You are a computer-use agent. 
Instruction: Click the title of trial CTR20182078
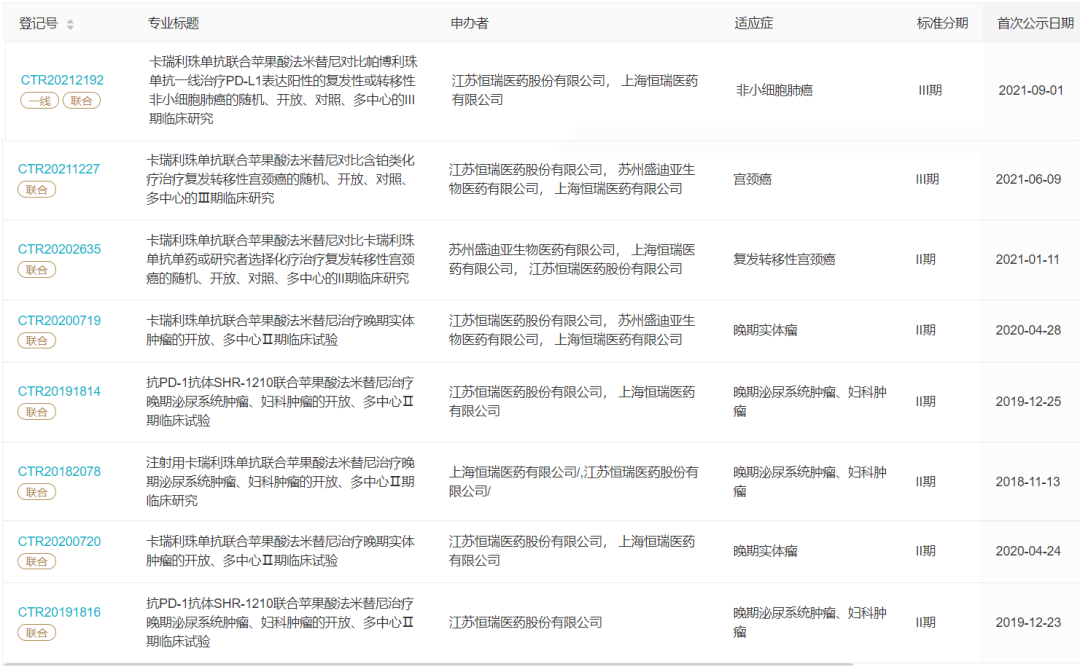click(x=280, y=482)
